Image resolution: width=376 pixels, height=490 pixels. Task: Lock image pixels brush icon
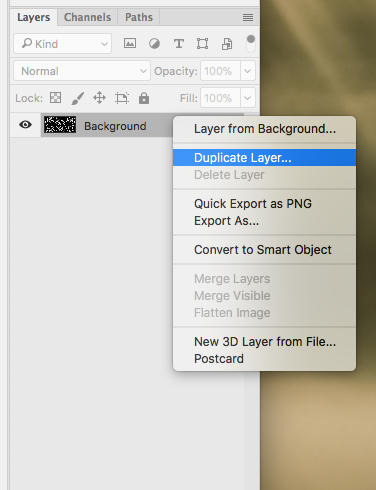pyautogui.click(x=77, y=98)
